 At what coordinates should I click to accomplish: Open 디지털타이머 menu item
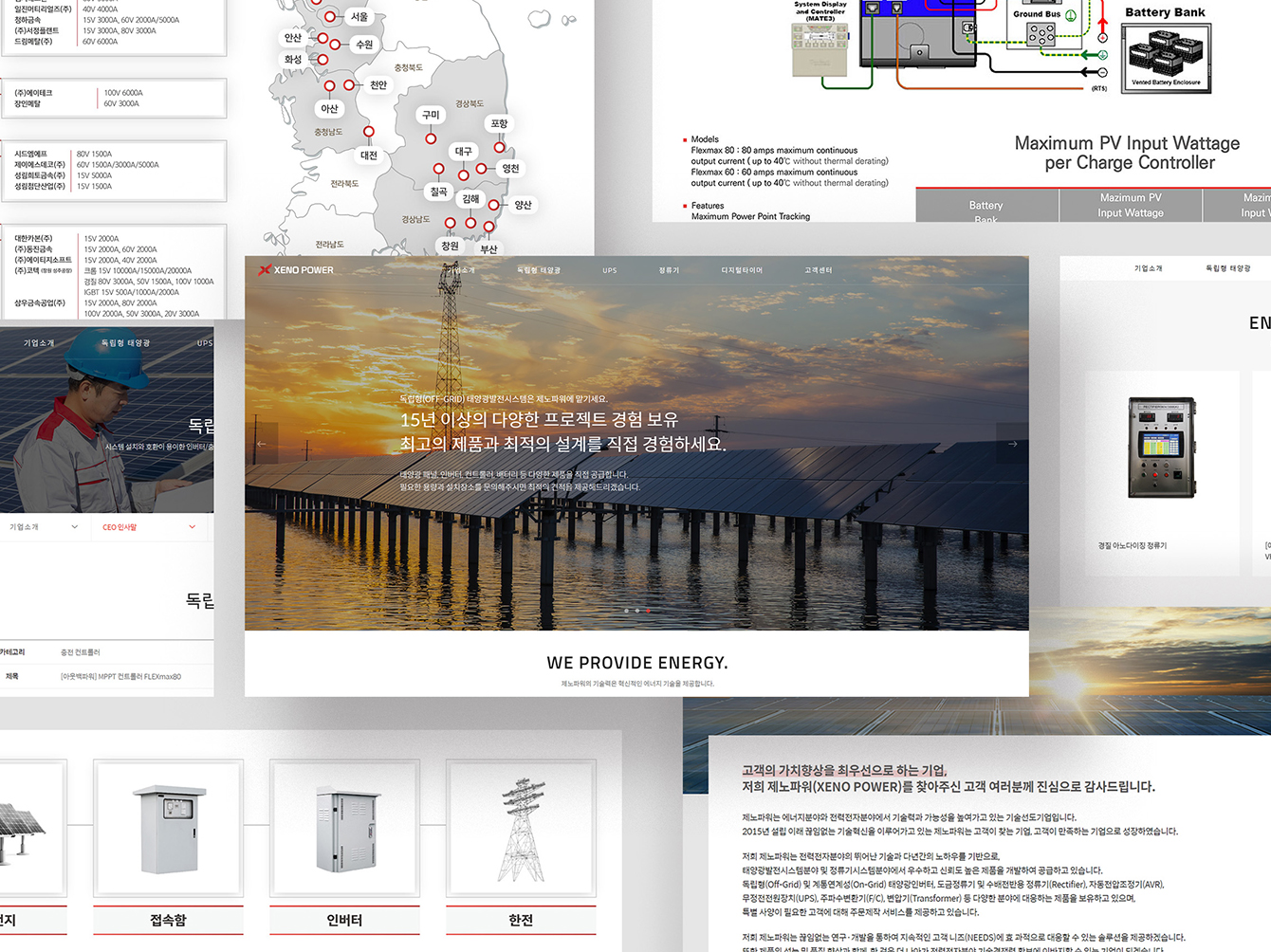tap(742, 271)
